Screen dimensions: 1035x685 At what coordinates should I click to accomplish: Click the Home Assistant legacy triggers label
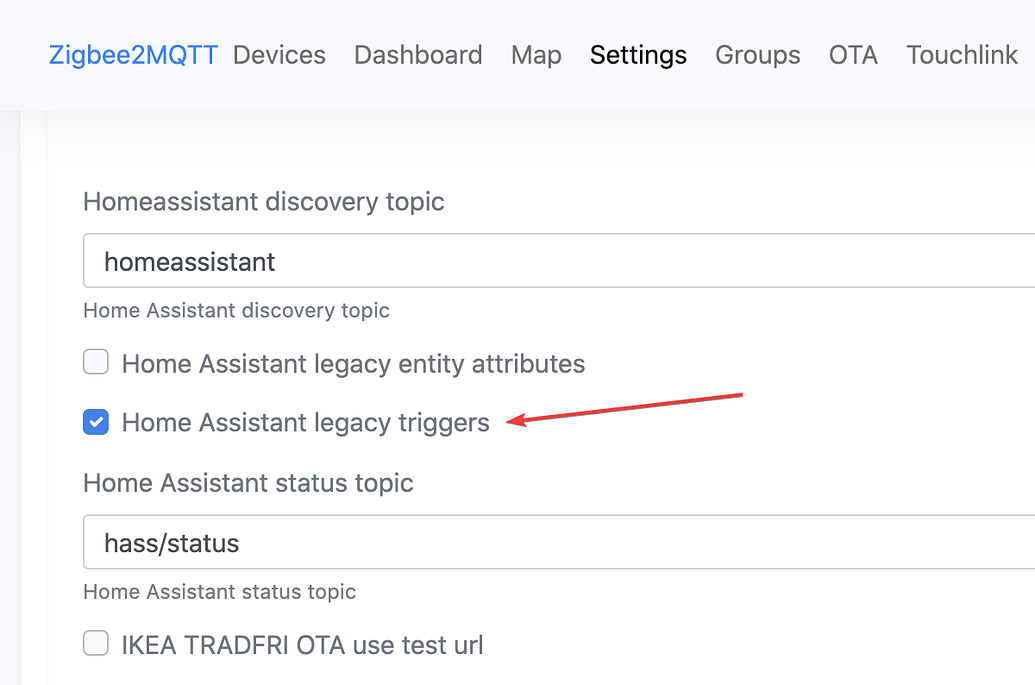pyautogui.click(x=305, y=422)
